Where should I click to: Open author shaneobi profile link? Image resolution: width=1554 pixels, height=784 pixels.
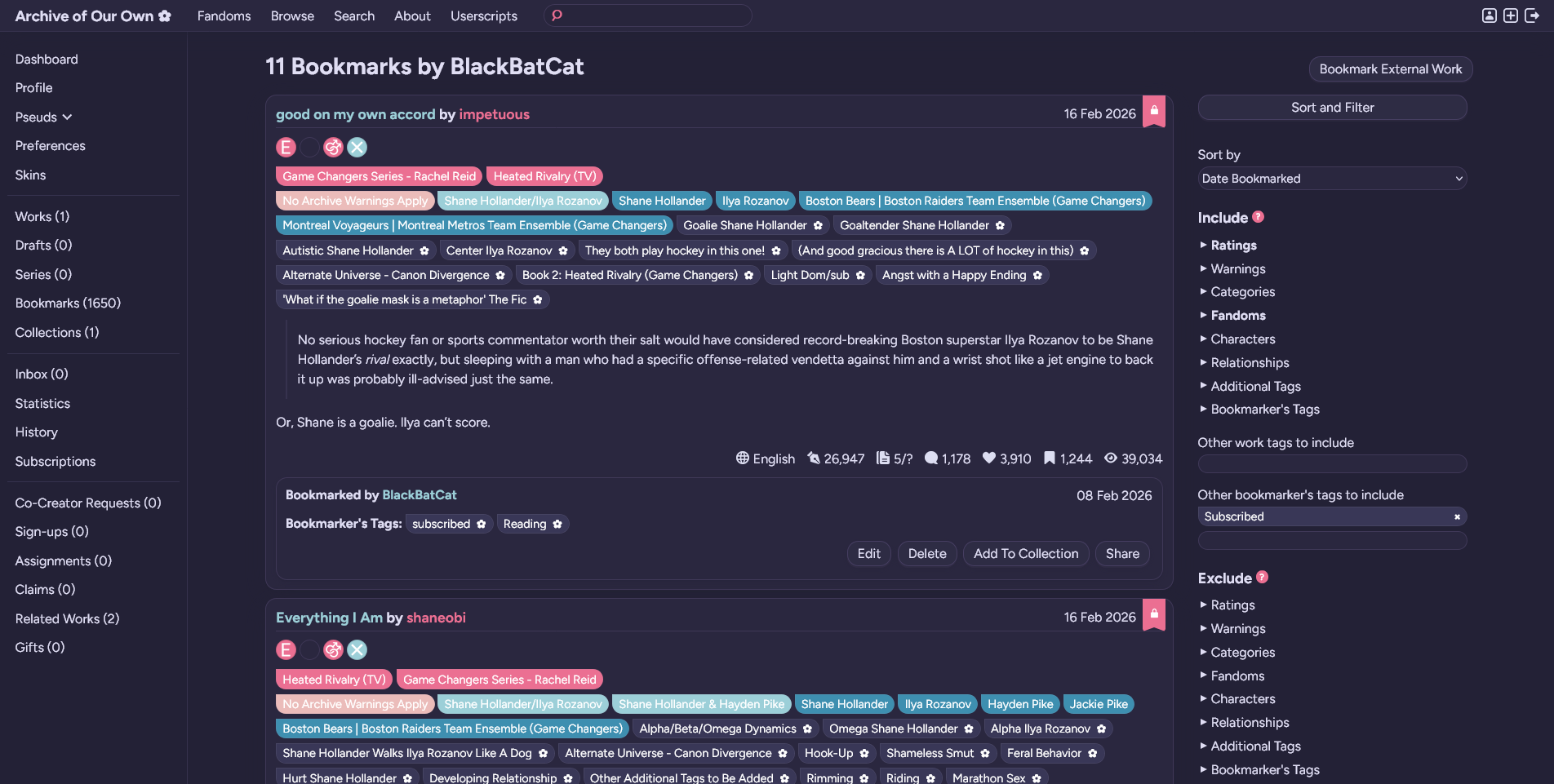[x=436, y=618]
